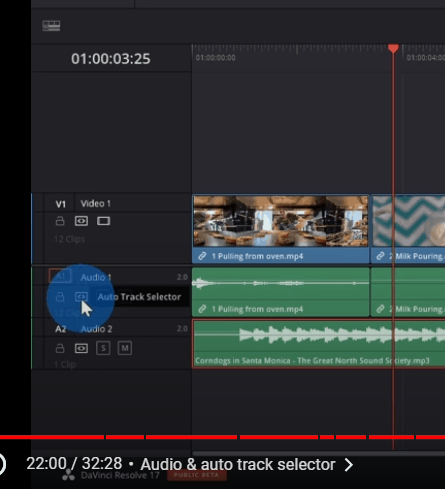Solo the Audio 2 track

coord(103,348)
